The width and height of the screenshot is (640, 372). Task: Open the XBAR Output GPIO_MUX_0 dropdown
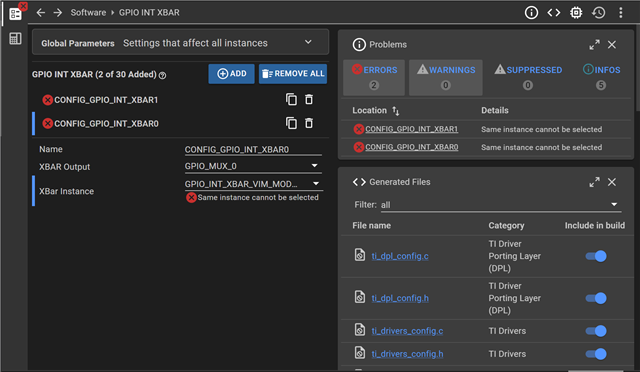point(253,166)
